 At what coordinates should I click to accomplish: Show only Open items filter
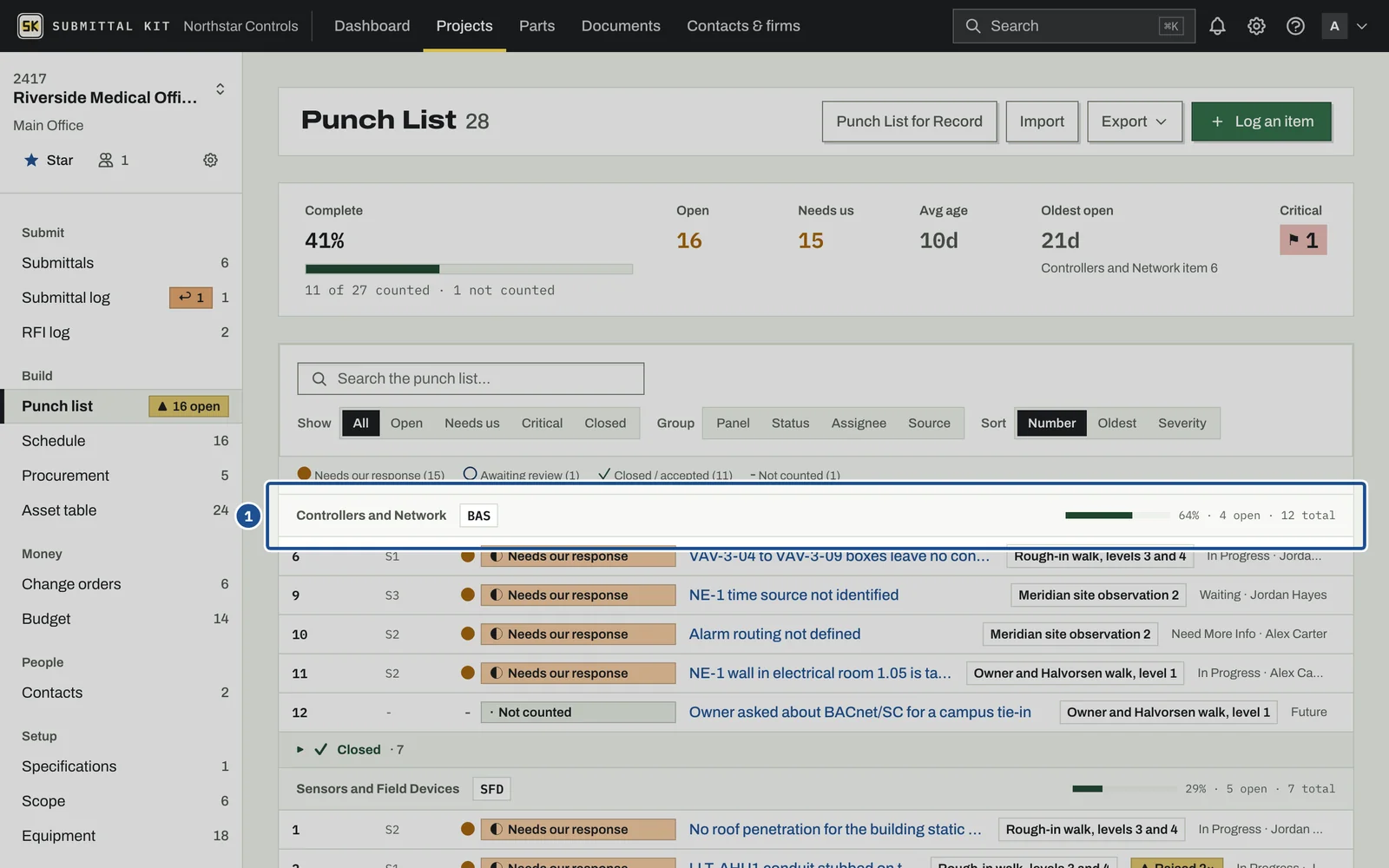[x=406, y=423]
